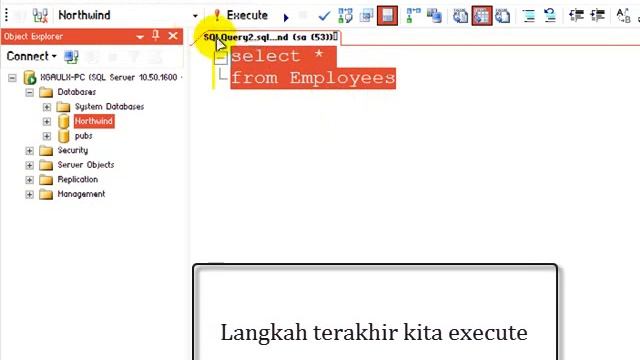Select the Northwind tree item

tap(94, 121)
